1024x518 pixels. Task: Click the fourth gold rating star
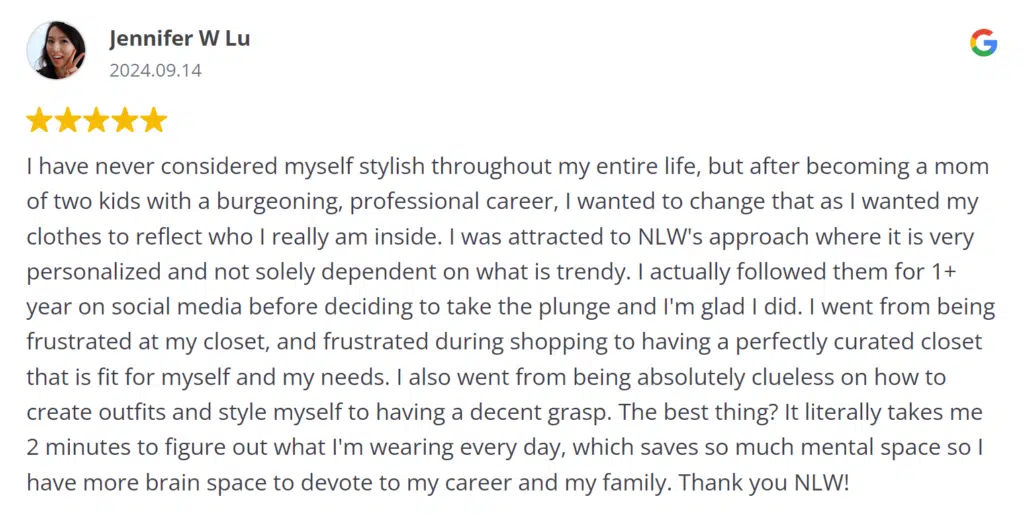[125, 120]
